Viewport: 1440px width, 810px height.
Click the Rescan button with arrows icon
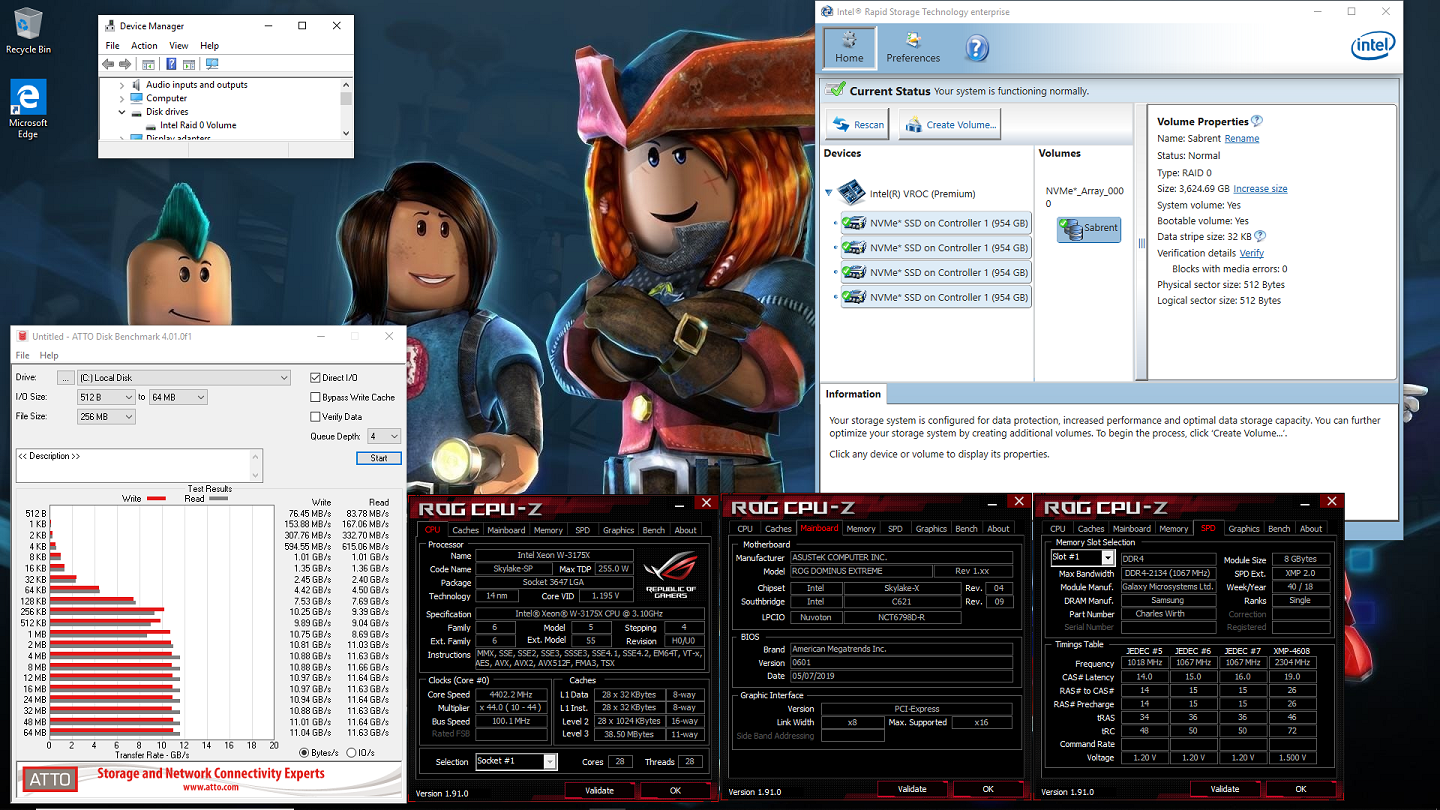click(857, 124)
